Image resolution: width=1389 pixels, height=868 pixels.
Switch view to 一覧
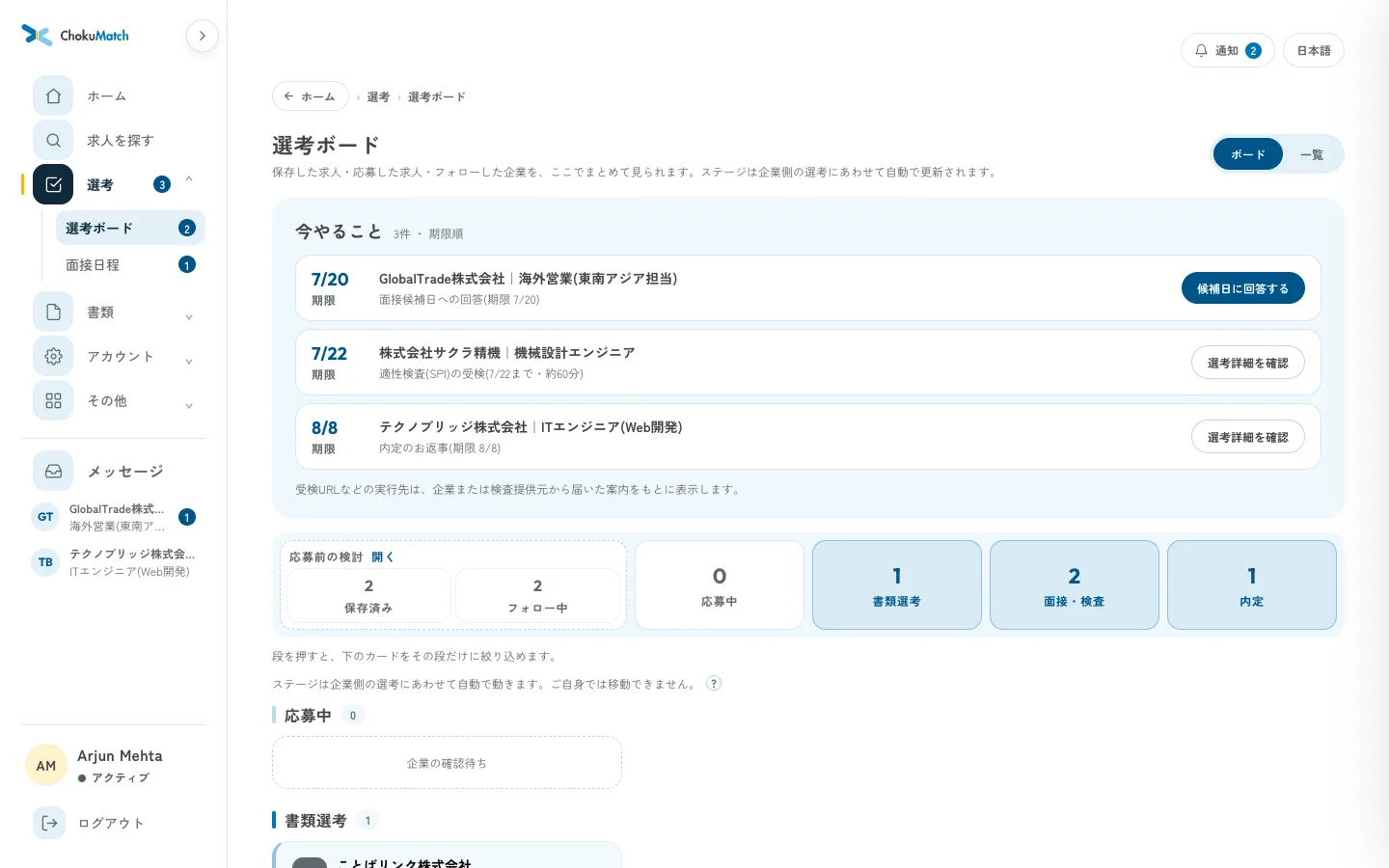pos(1312,154)
